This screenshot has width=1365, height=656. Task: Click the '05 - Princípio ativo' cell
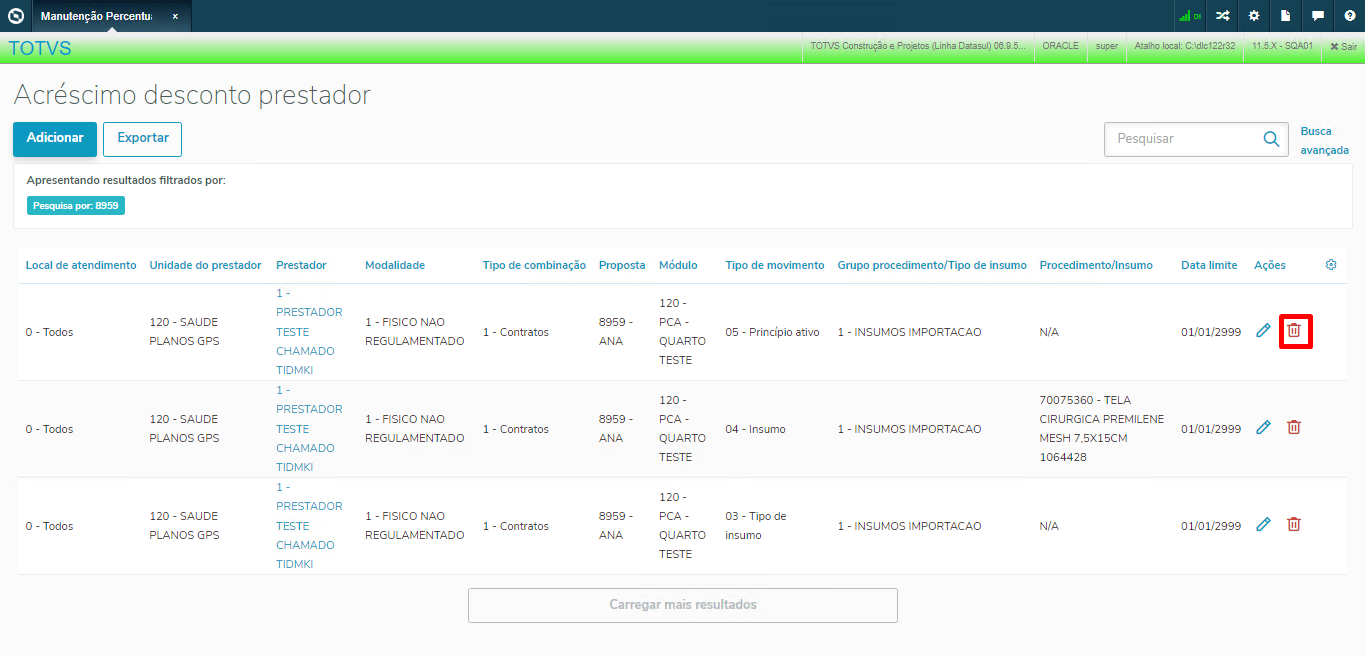772,332
